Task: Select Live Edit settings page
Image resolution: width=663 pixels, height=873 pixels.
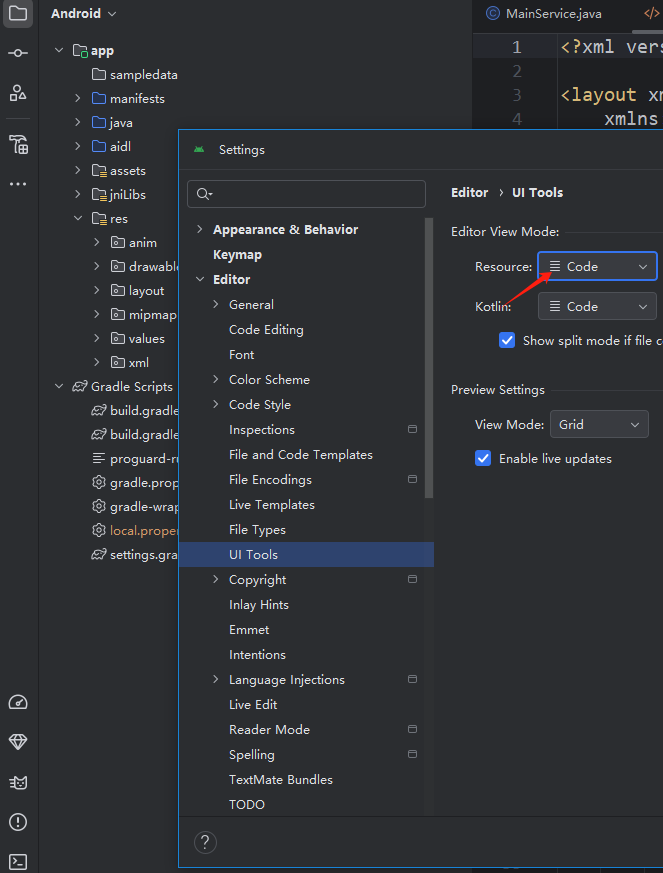Action: [253, 704]
